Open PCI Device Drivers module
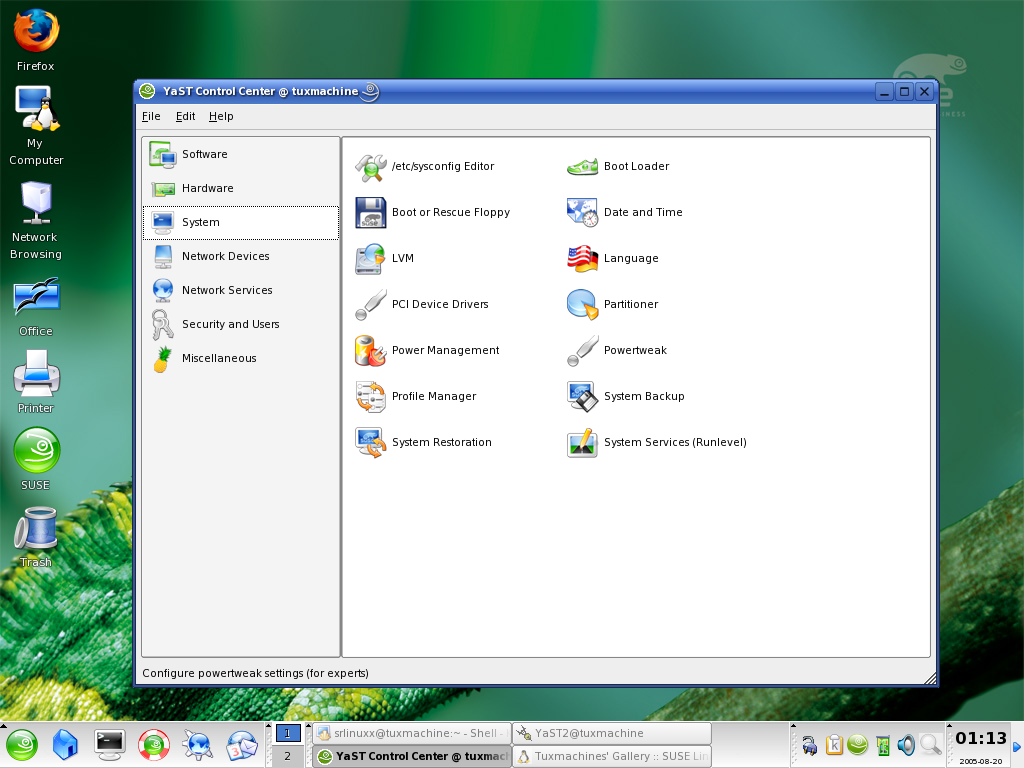 (x=422, y=304)
